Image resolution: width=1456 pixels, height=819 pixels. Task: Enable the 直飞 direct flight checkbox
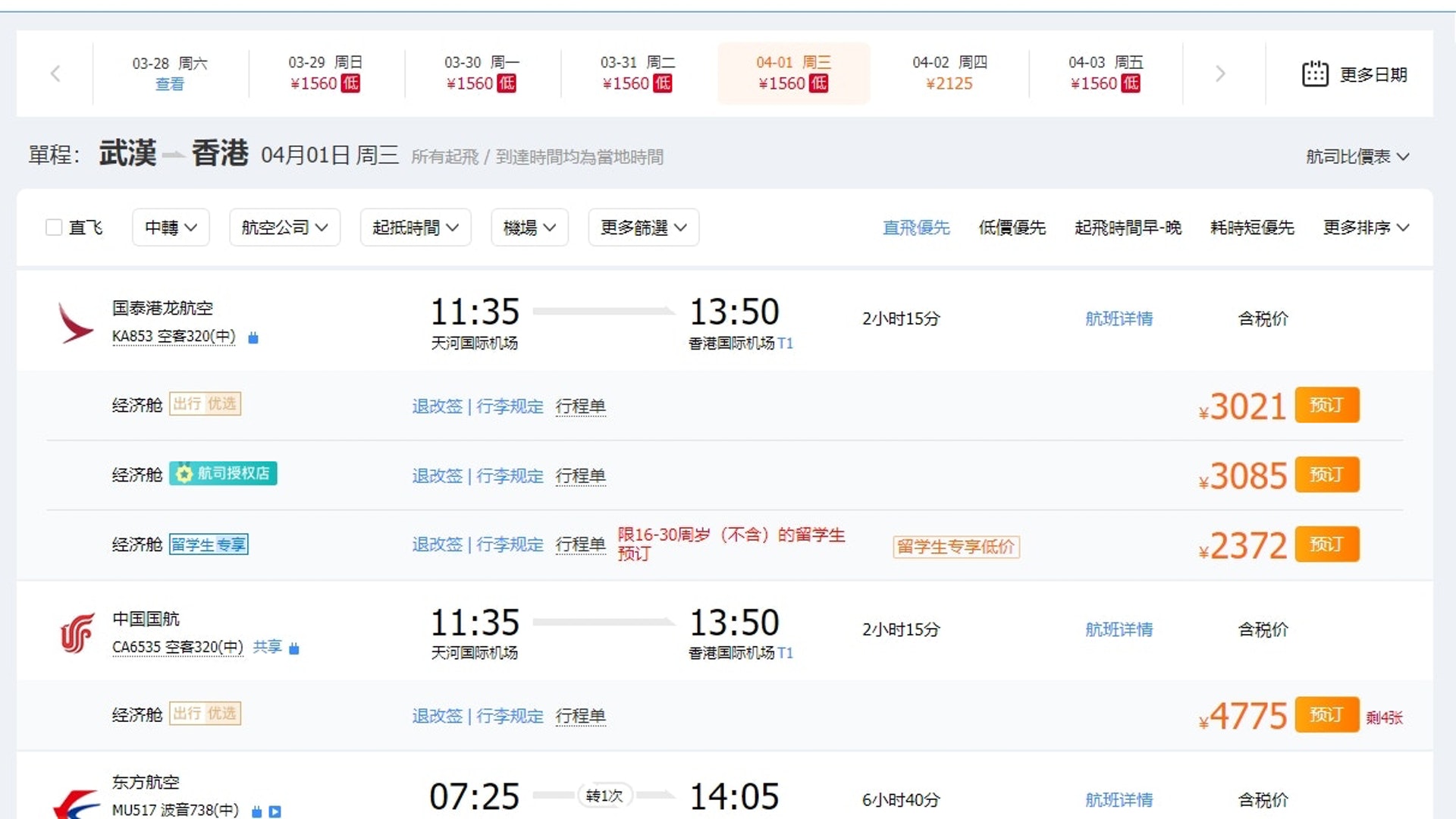(x=54, y=227)
